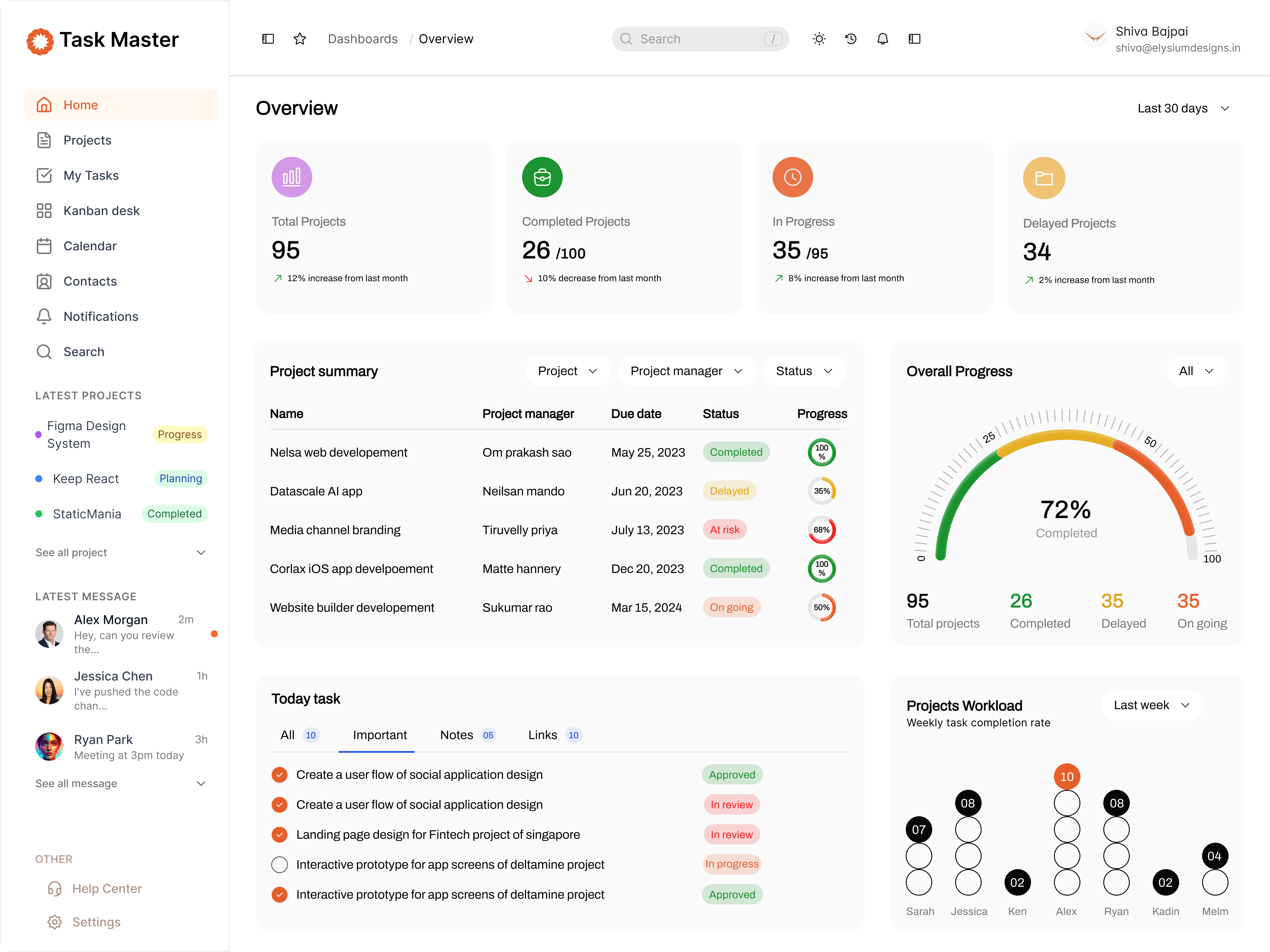This screenshot has width=1270, height=952.
Task: Uncheck the first social application design task
Action: point(280,775)
